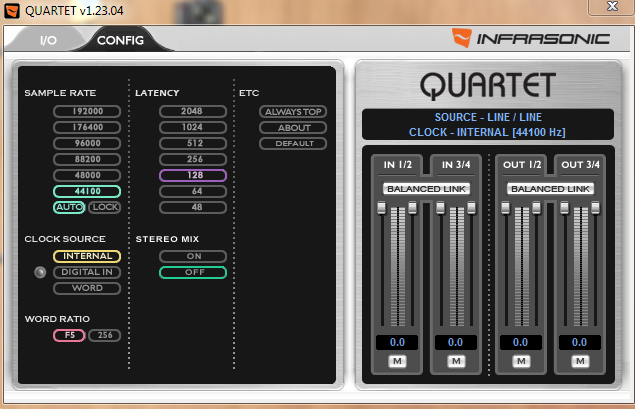This screenshot has width=635, height=409.
Task: Mute the OUT 3/4 channel
Action: tap(580, 360)
